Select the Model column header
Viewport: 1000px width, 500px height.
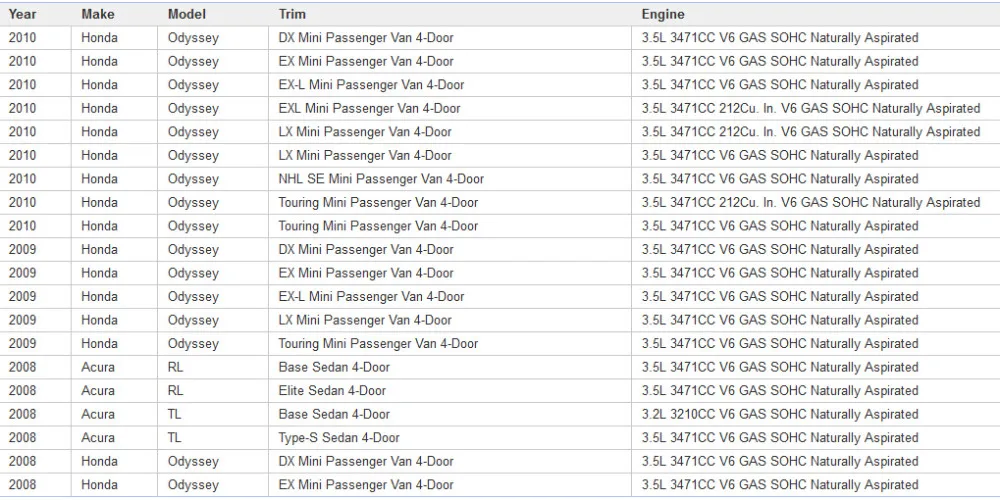tap(187, 14)
